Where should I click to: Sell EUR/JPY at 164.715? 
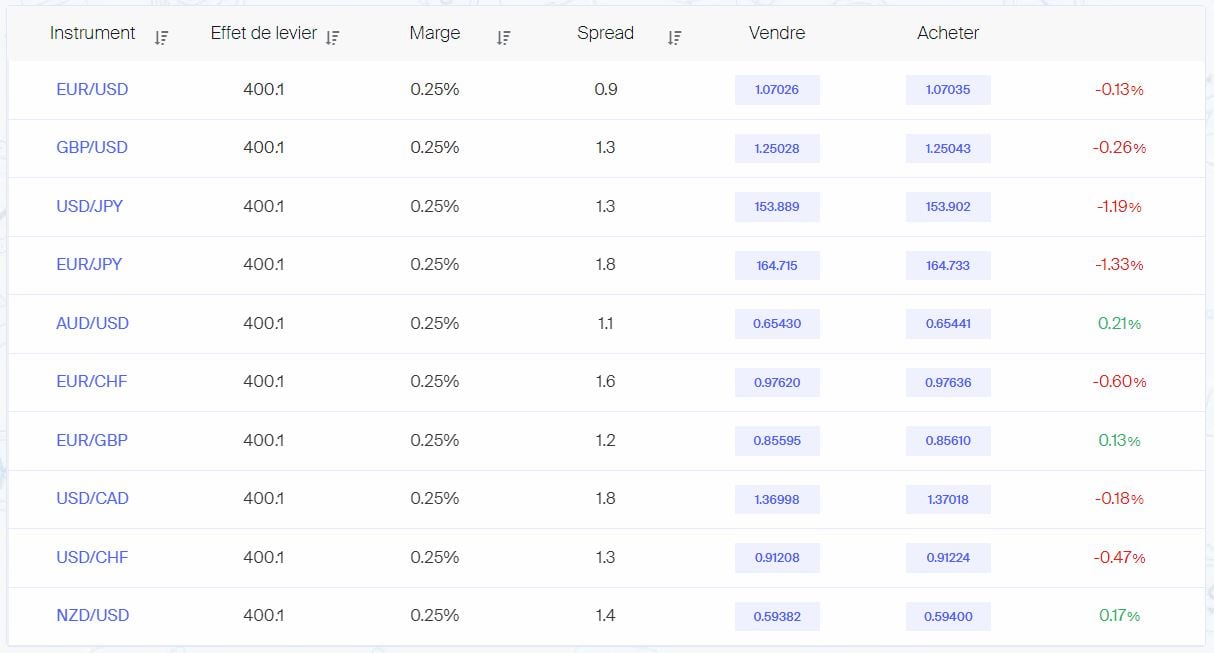(777, 265)
